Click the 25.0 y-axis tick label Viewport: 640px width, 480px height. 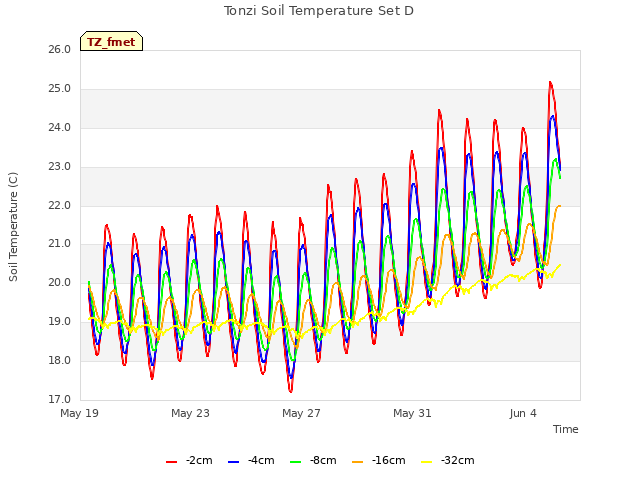coord(60,89)
